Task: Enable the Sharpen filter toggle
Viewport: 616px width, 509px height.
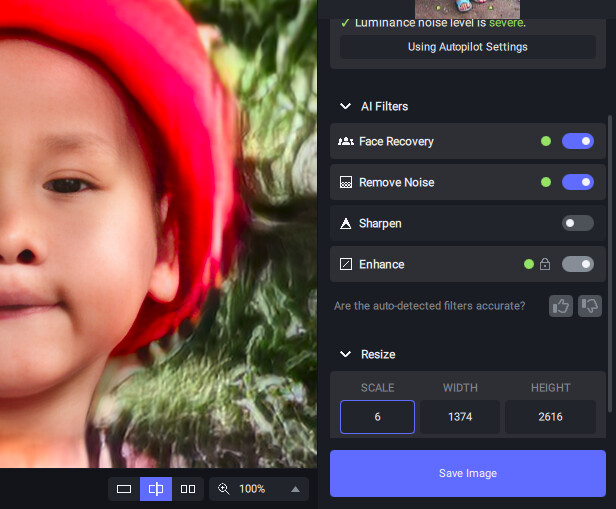Action: click(x=577, y=224)
